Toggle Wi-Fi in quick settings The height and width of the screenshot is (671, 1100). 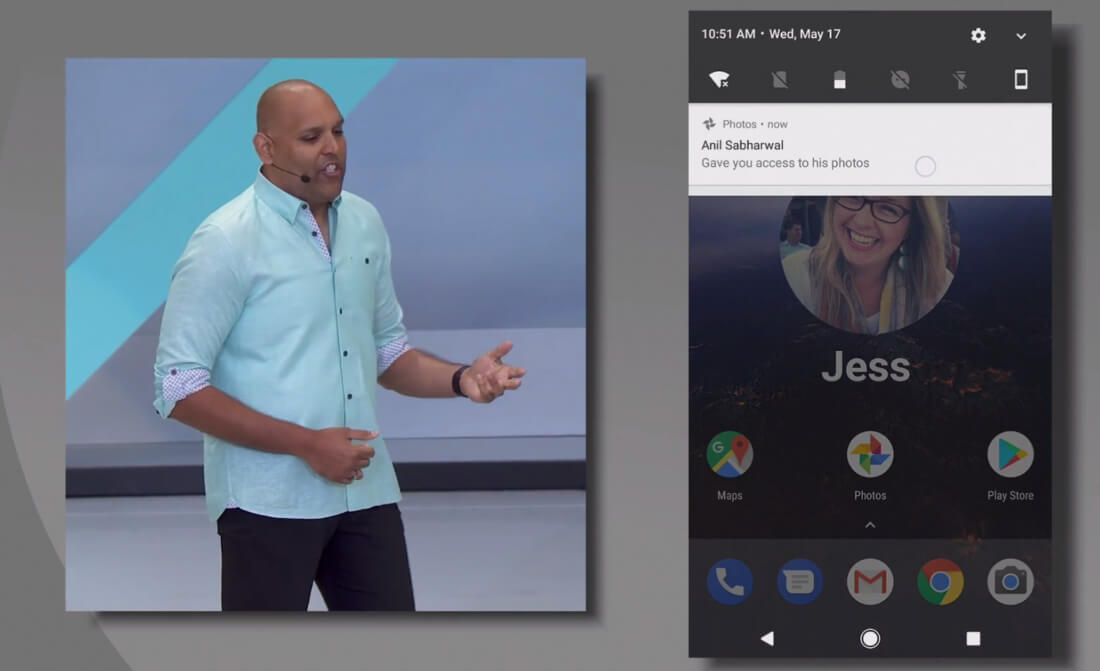(719, 79)
